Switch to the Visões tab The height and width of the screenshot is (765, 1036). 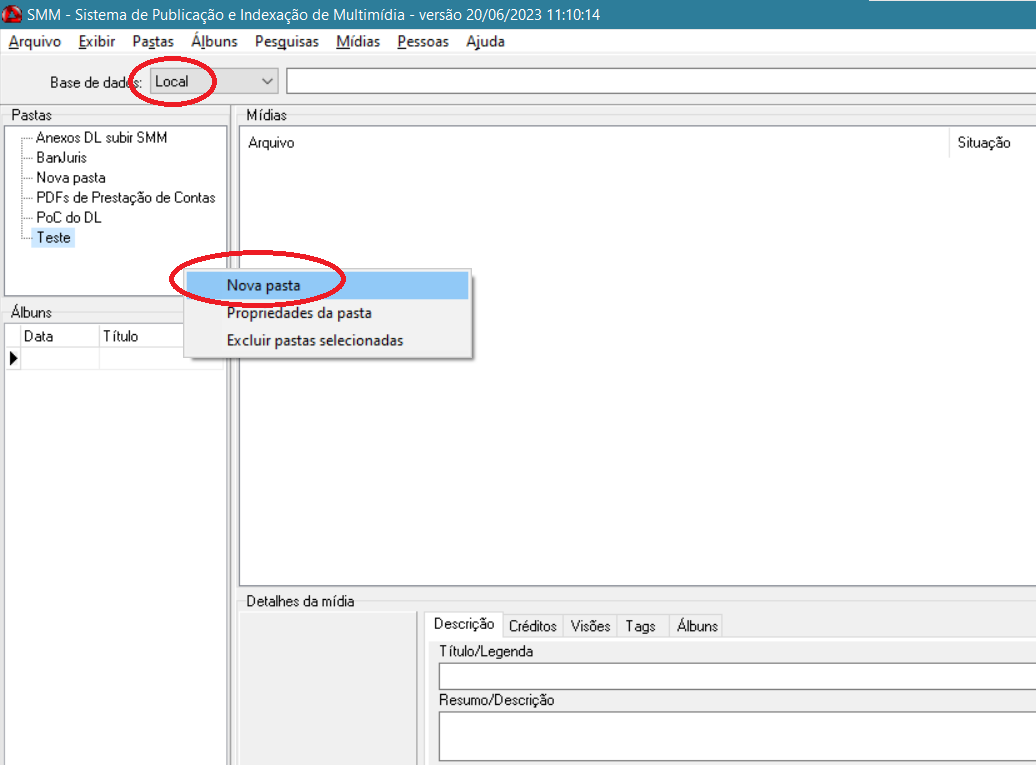[590, 626]
